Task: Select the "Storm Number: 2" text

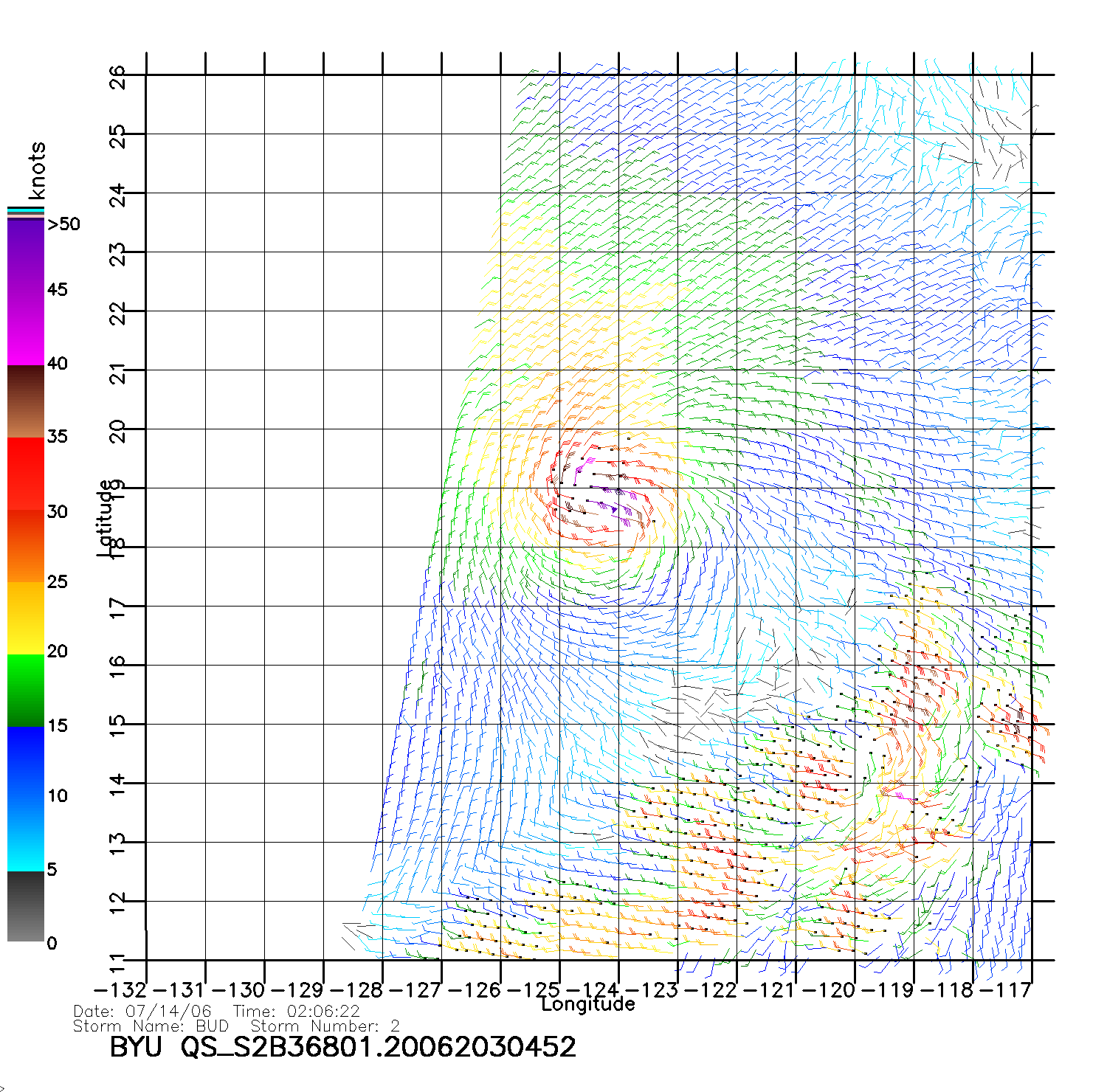Action: [325, 1026]
